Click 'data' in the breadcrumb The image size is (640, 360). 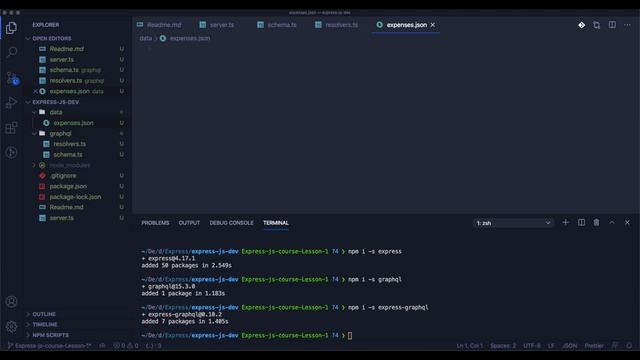(x=145, y=38)
